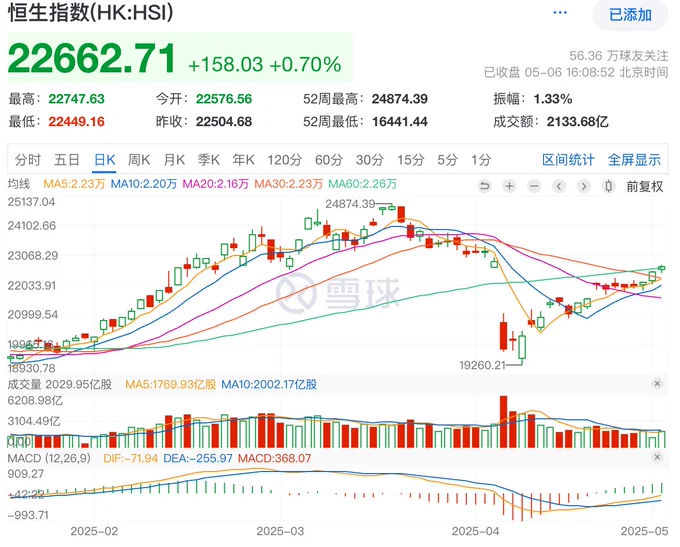Move chart left with left arrow icon
The height and width of the screenshot is (547, 680).
tap(559, 187)
